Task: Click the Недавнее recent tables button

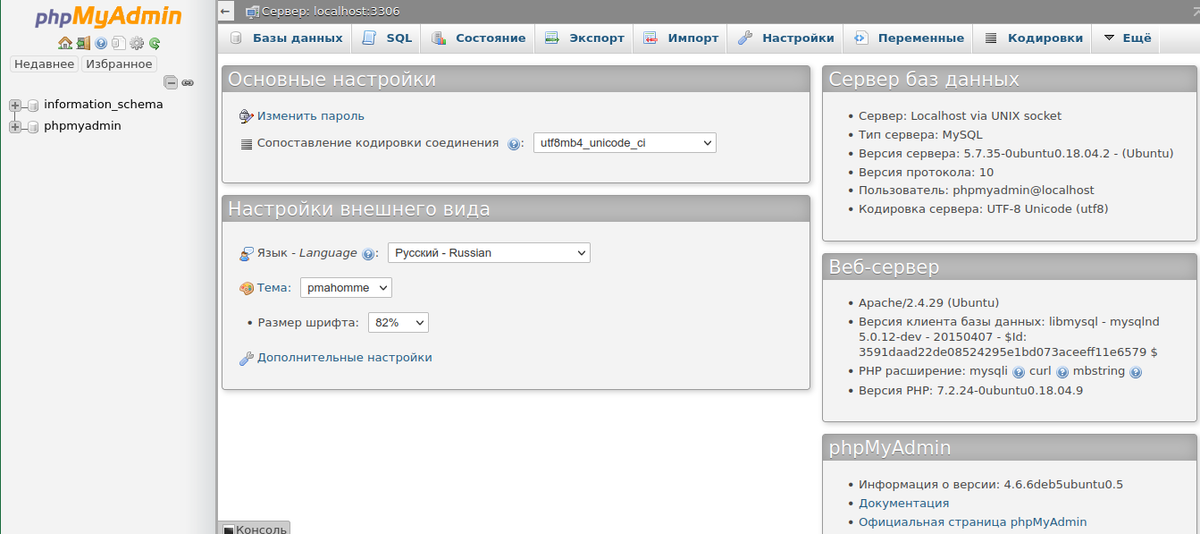Action: pyautogui.click(x=44, y=64)
